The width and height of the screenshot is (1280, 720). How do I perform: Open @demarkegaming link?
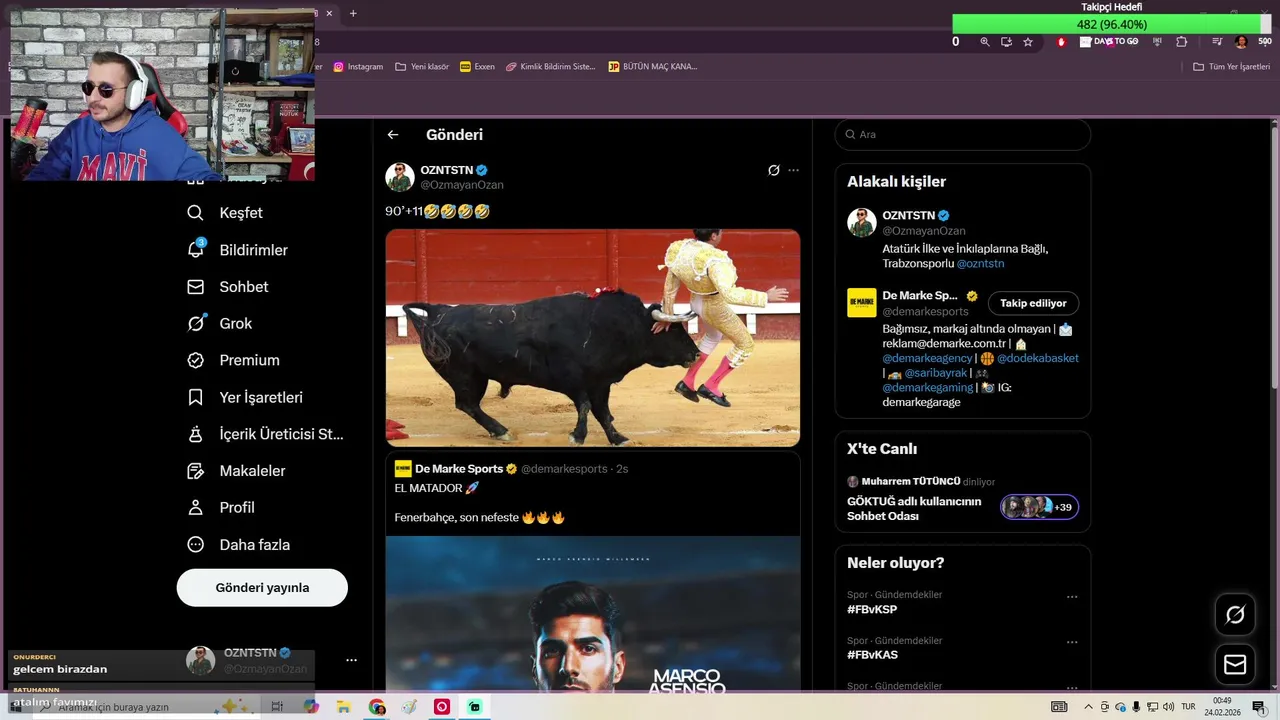[927, 388]
